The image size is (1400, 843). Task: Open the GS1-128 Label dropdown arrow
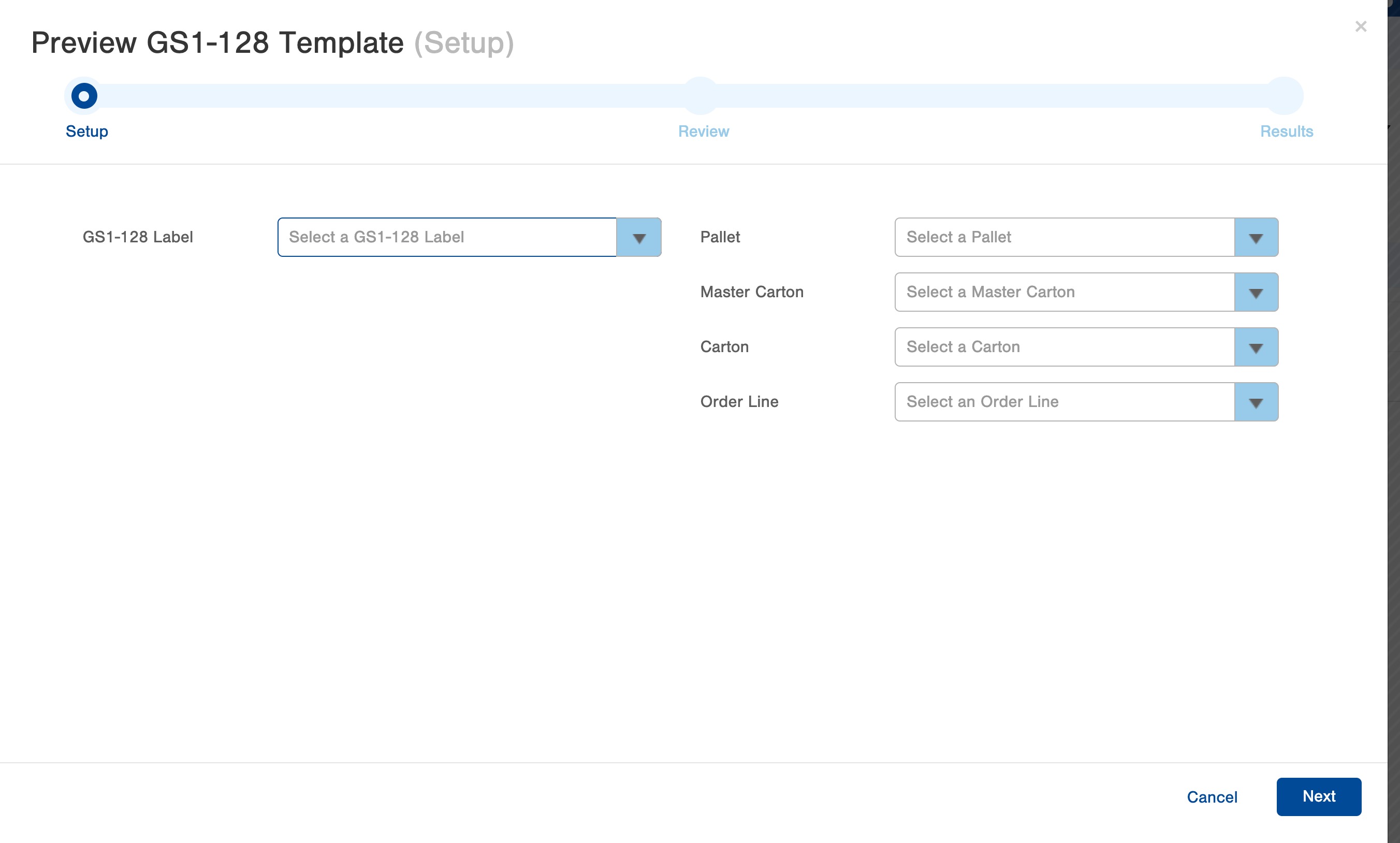[639, 238]
